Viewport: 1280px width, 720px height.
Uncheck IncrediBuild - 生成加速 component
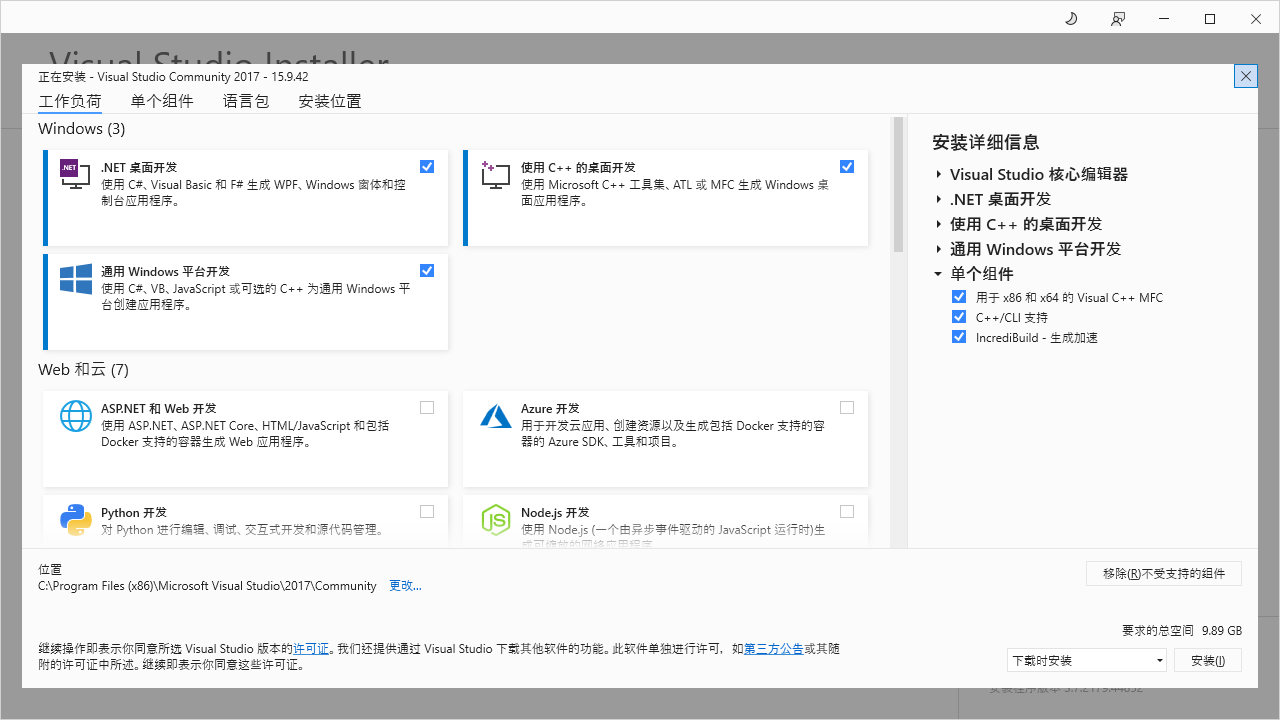(959, 337)
